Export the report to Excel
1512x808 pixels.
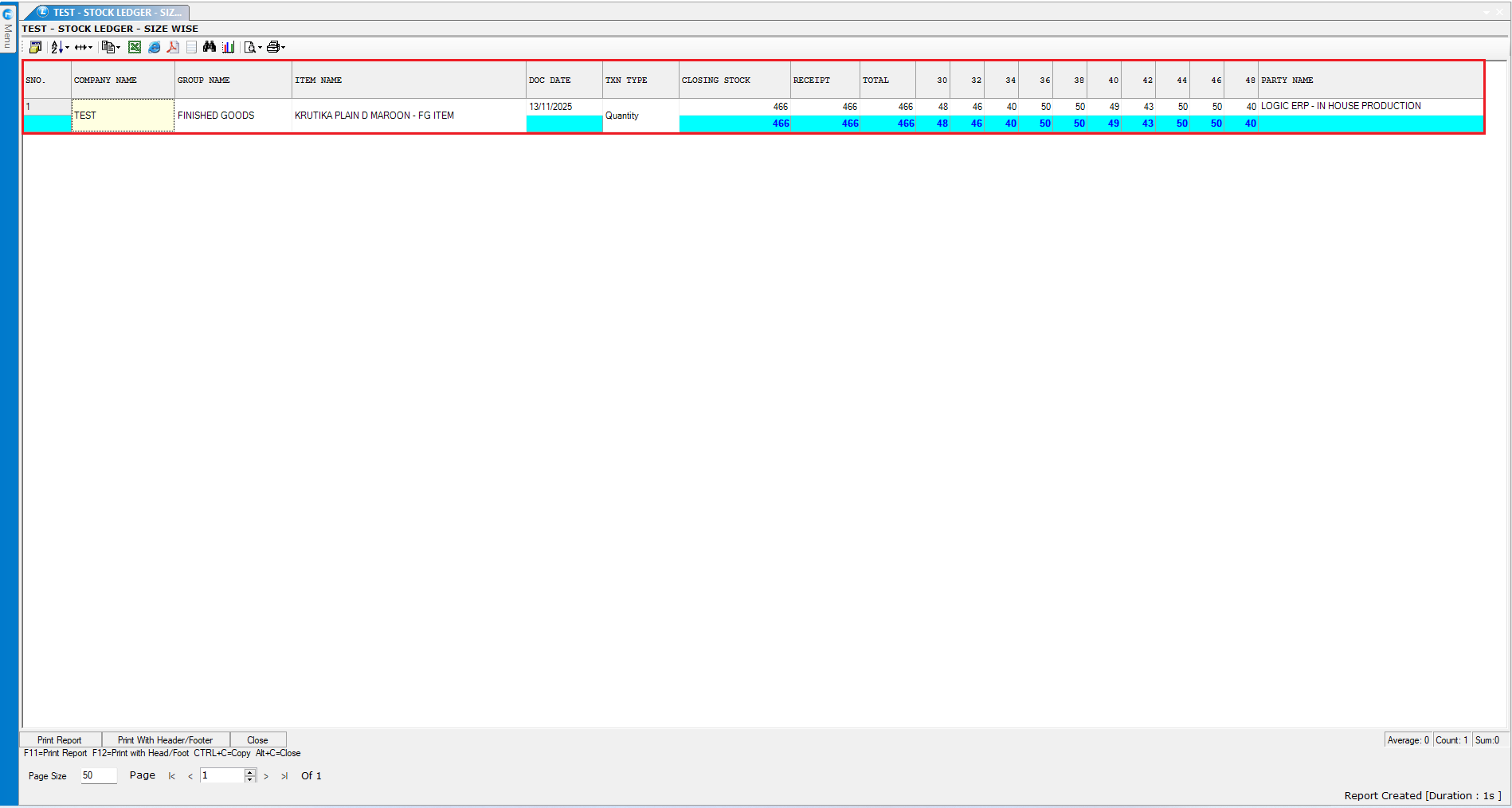[135, 47]
